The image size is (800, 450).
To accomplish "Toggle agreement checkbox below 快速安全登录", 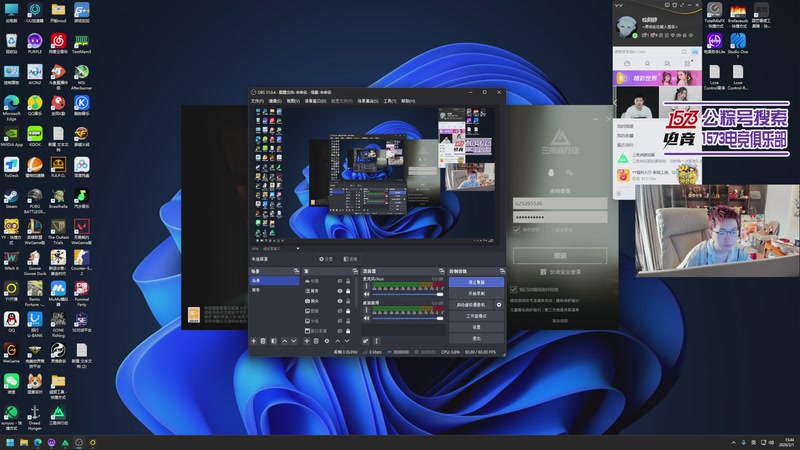I will pyautogui.click(x=514, y=289).
